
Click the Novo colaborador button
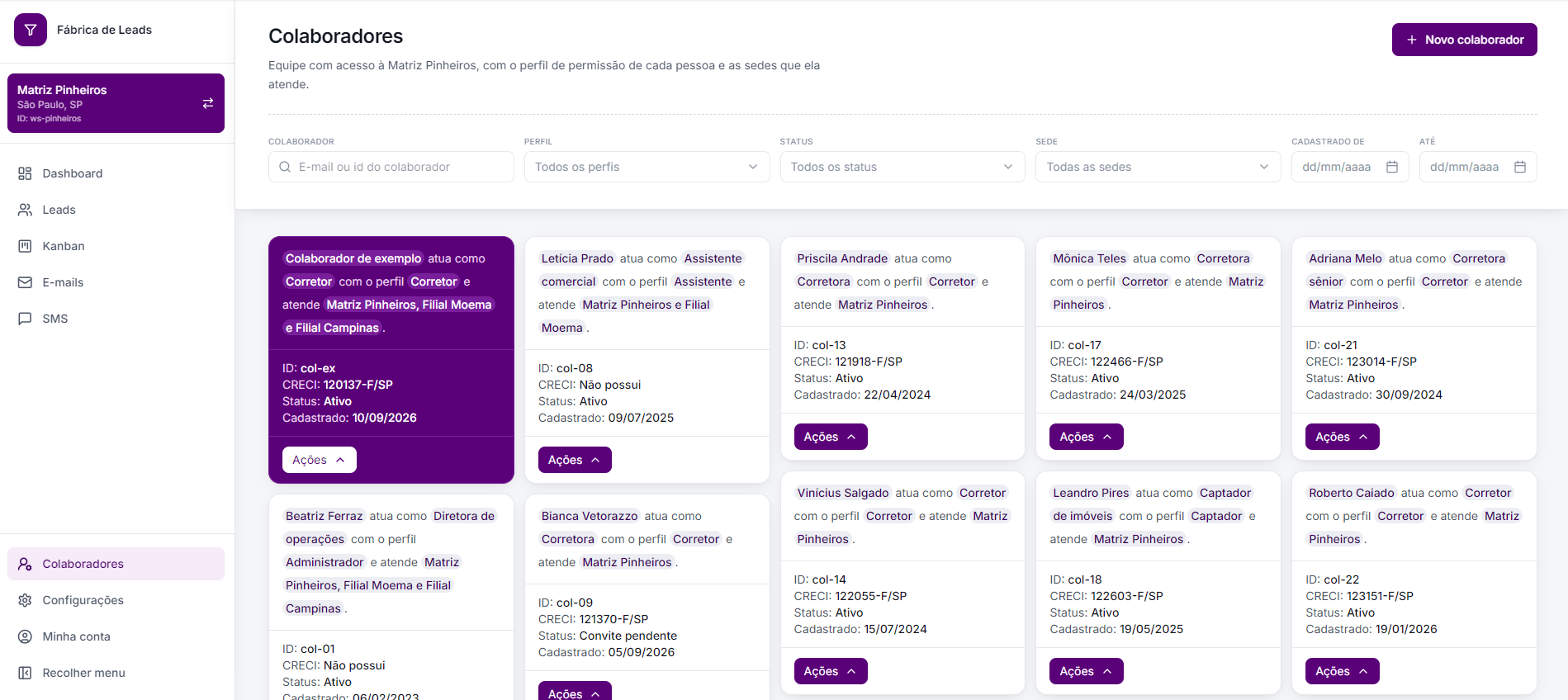(x=1464, y=40)
